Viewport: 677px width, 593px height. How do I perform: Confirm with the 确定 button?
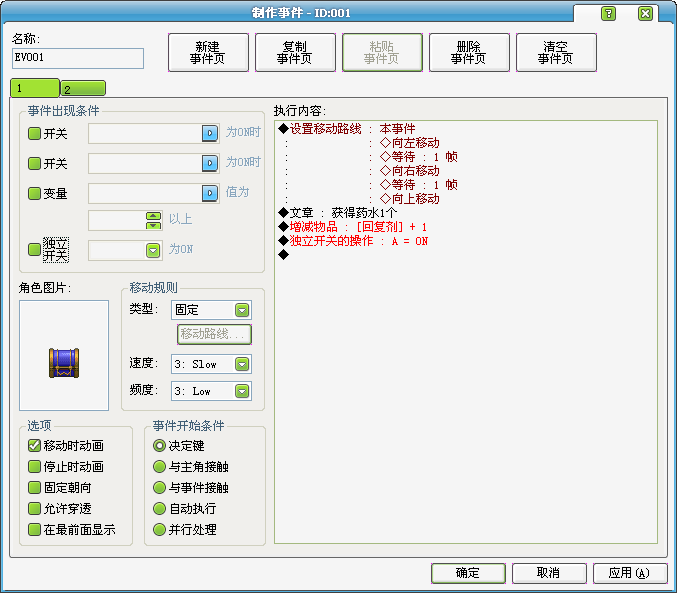point(468,573)
